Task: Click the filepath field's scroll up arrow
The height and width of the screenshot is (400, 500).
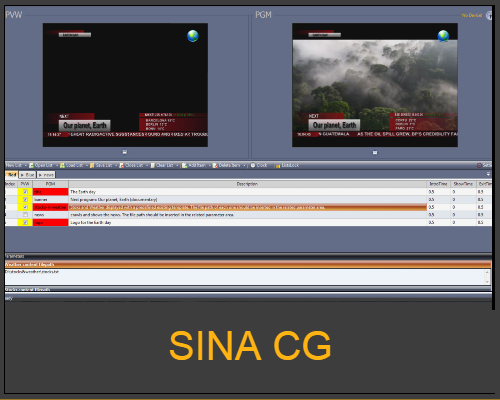Action: point(487,272)
